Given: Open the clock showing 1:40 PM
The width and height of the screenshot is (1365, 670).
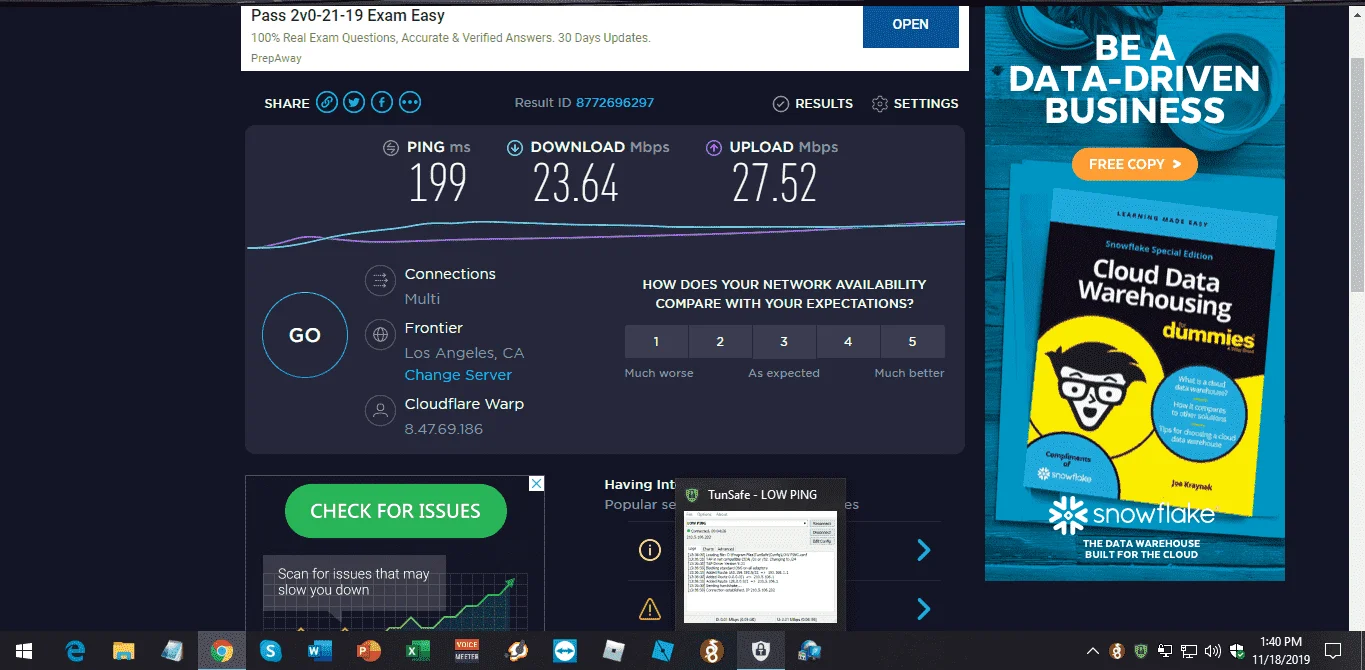Looking at the screenshot, I should (x=1279, y=651).
